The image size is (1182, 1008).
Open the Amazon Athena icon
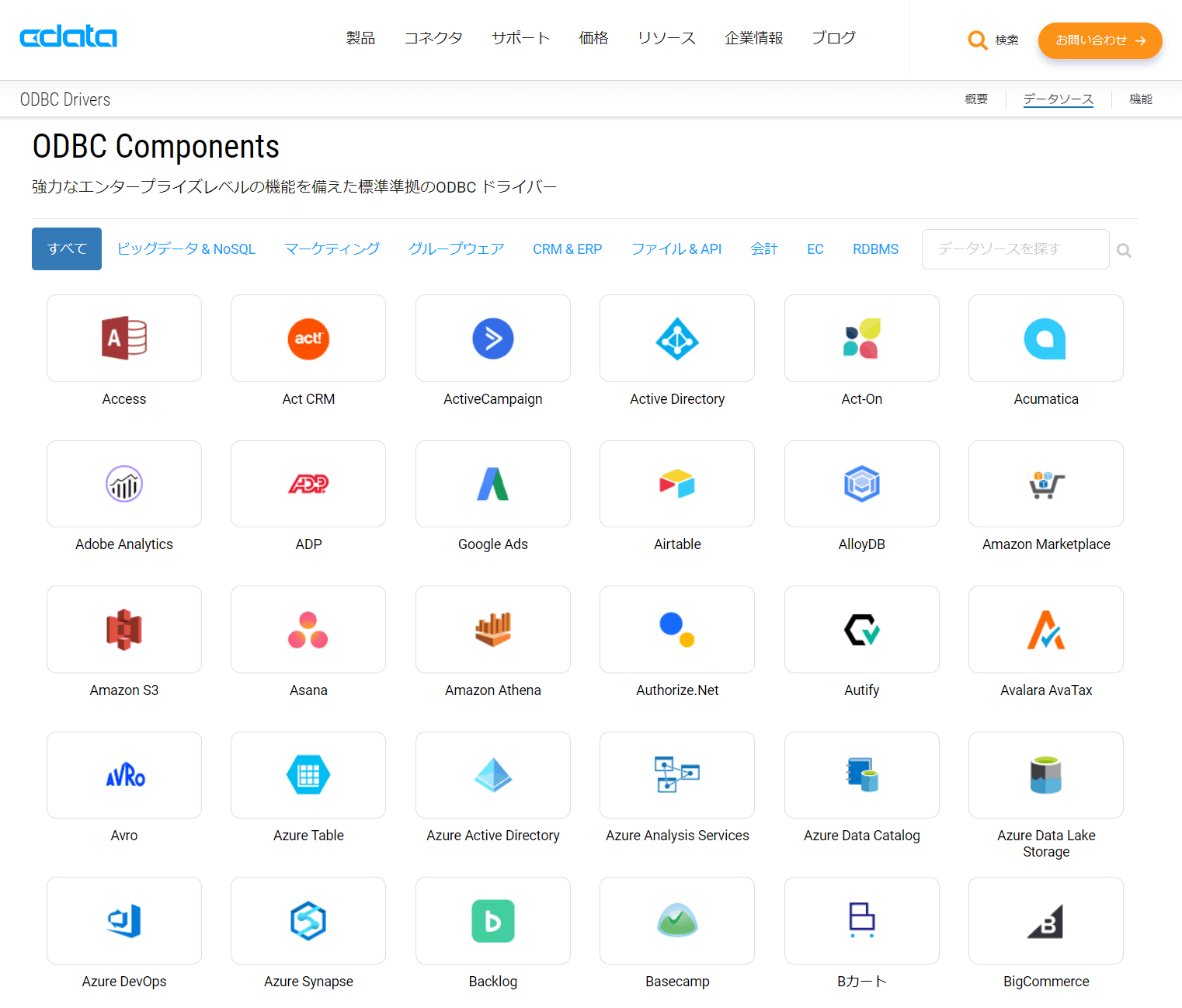[493, 630]
